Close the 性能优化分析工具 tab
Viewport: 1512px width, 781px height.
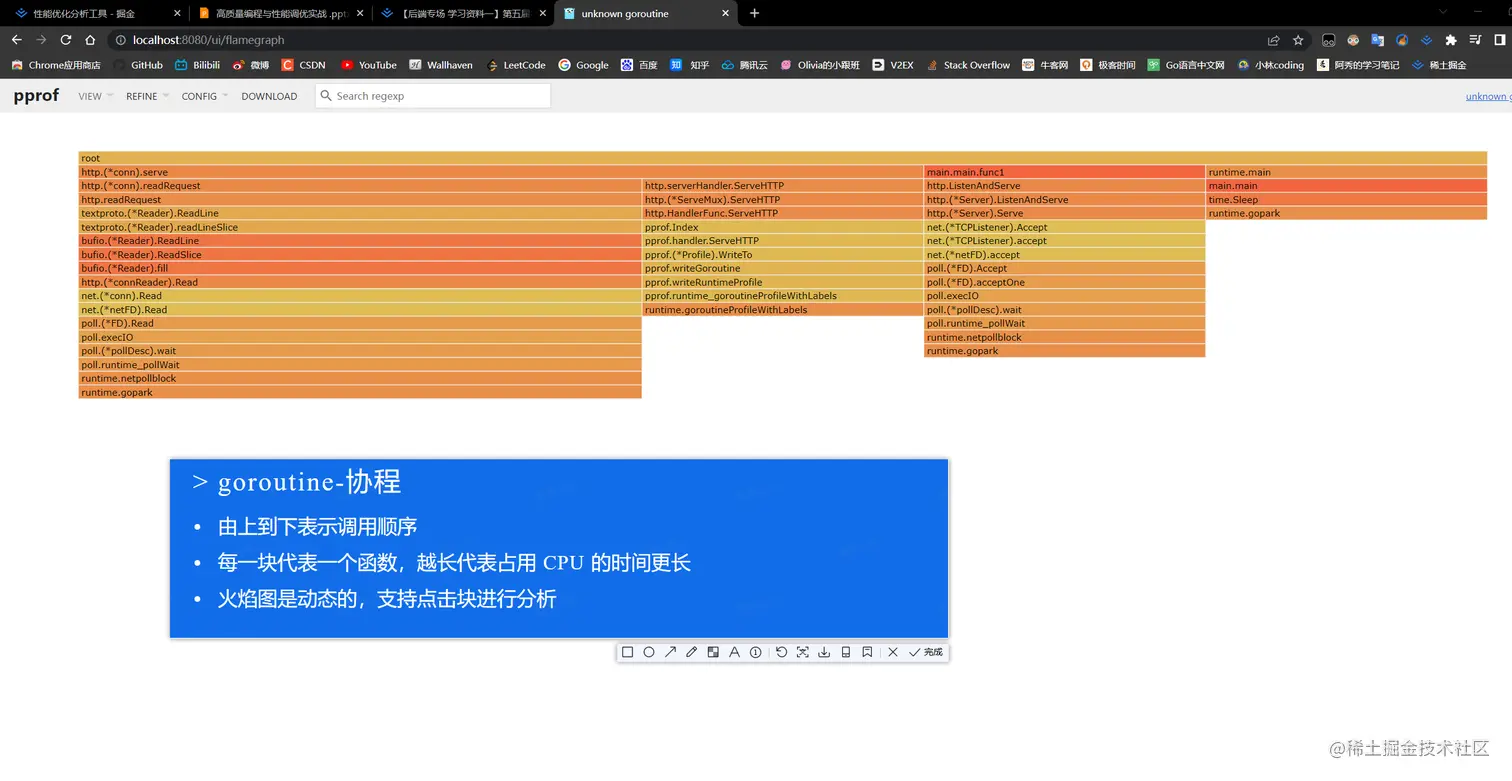[177, 13]
